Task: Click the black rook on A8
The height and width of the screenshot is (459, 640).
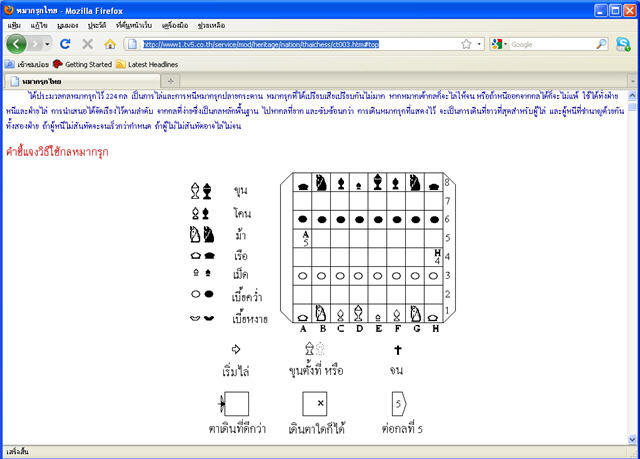Action: click(x=303, y=186)
